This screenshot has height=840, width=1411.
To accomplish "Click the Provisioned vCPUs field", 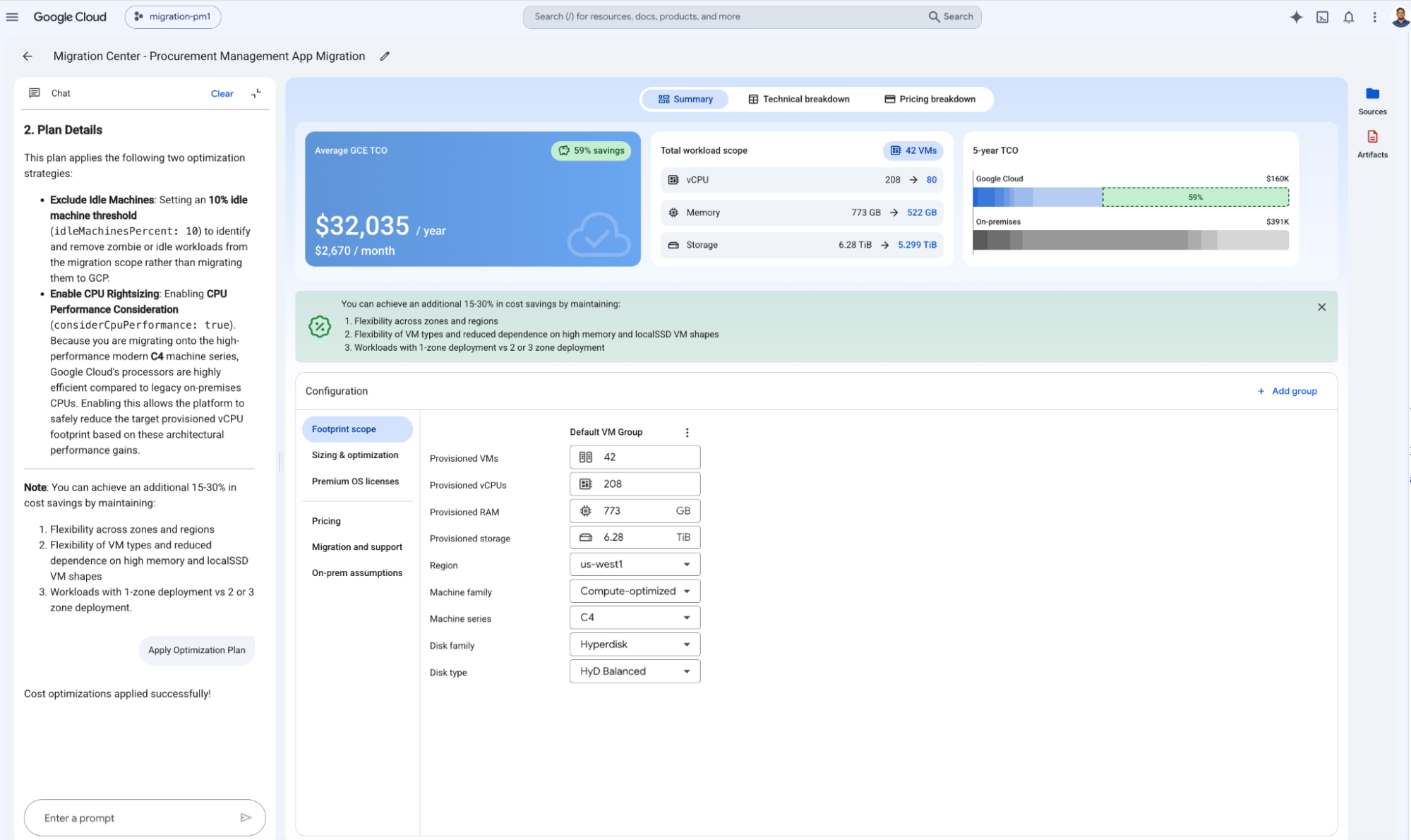I will (x=635, y=484).
